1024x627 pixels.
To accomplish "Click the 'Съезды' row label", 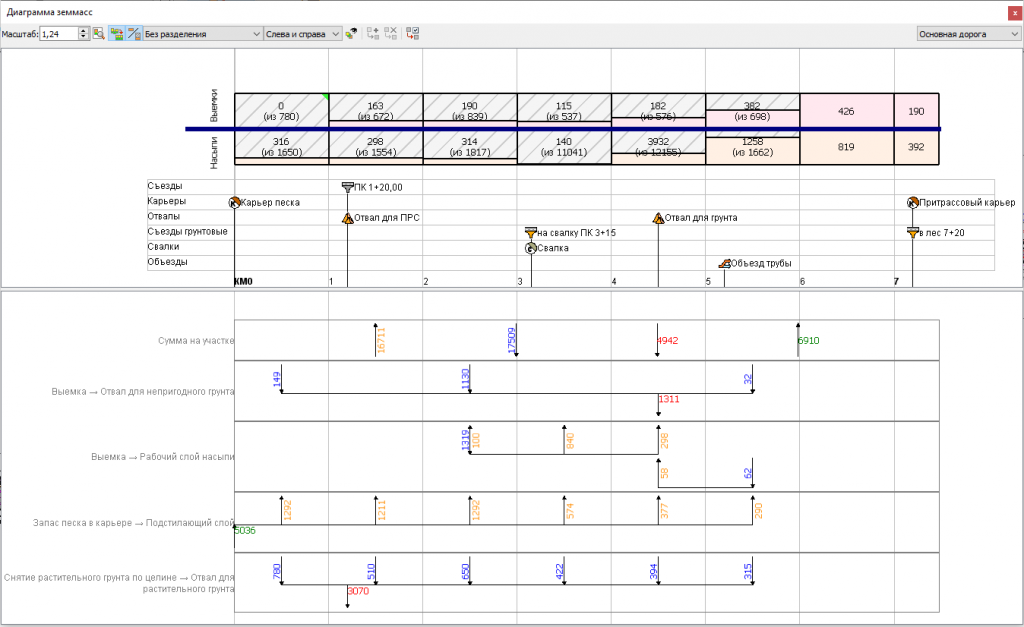I will coord(165,186).
